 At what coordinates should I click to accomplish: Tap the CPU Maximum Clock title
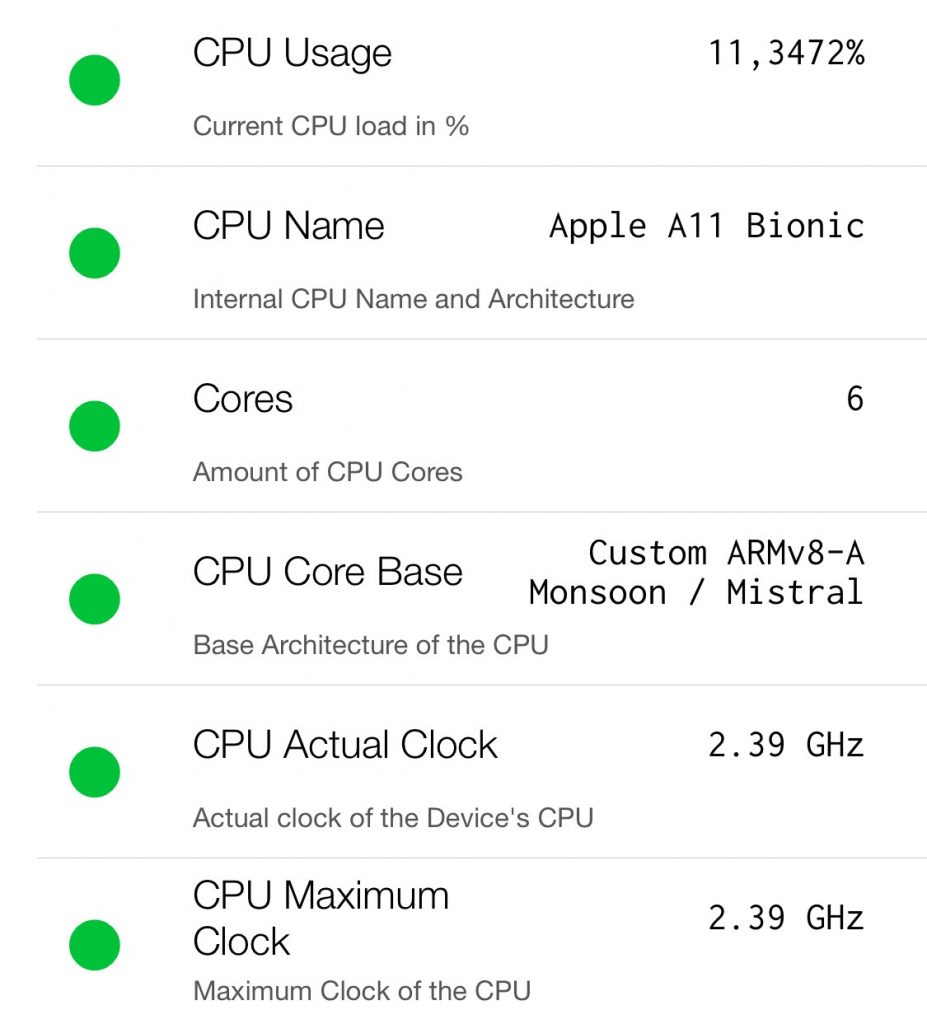(x=320, y=918)
